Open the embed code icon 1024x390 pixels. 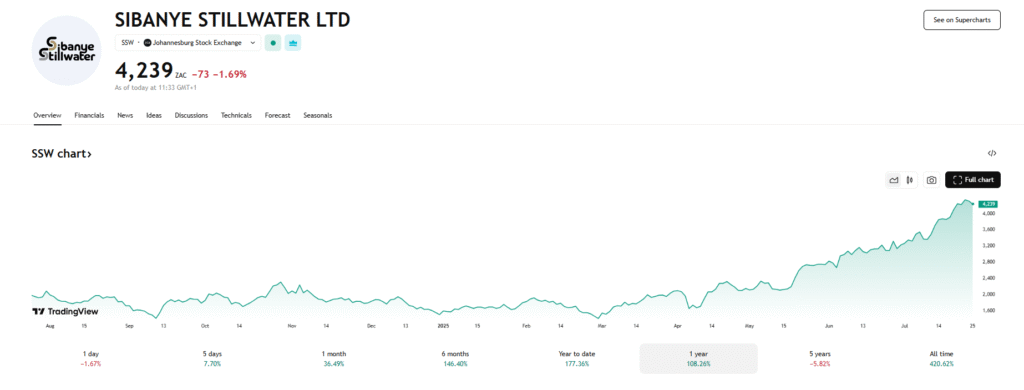[991, 154]
